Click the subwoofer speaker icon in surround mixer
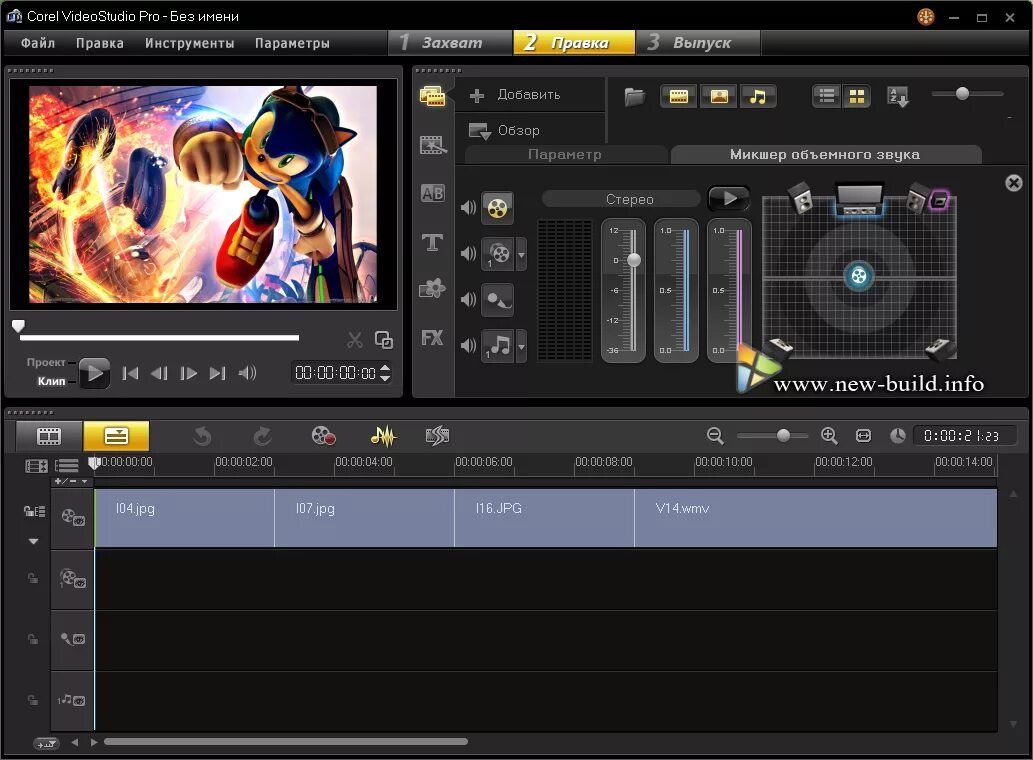Screen dimensions: 1033x760 coord(939,200)
